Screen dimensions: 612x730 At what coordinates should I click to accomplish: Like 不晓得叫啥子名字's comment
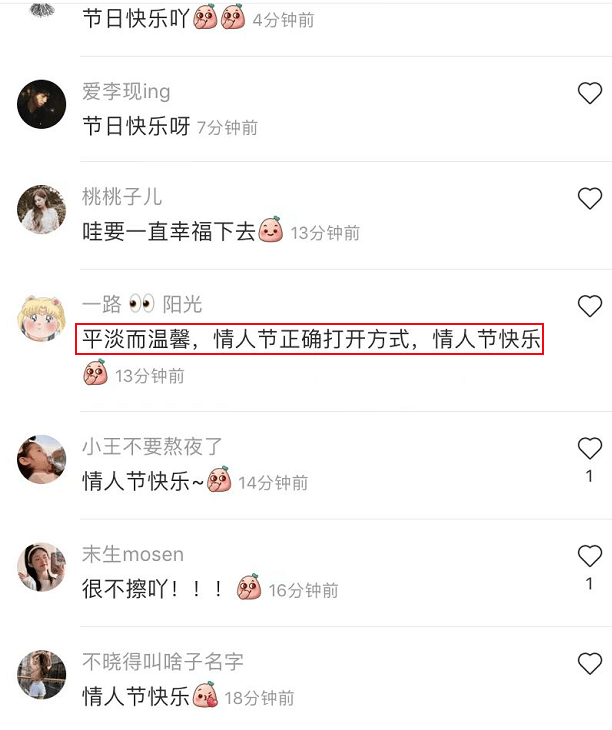590,663
